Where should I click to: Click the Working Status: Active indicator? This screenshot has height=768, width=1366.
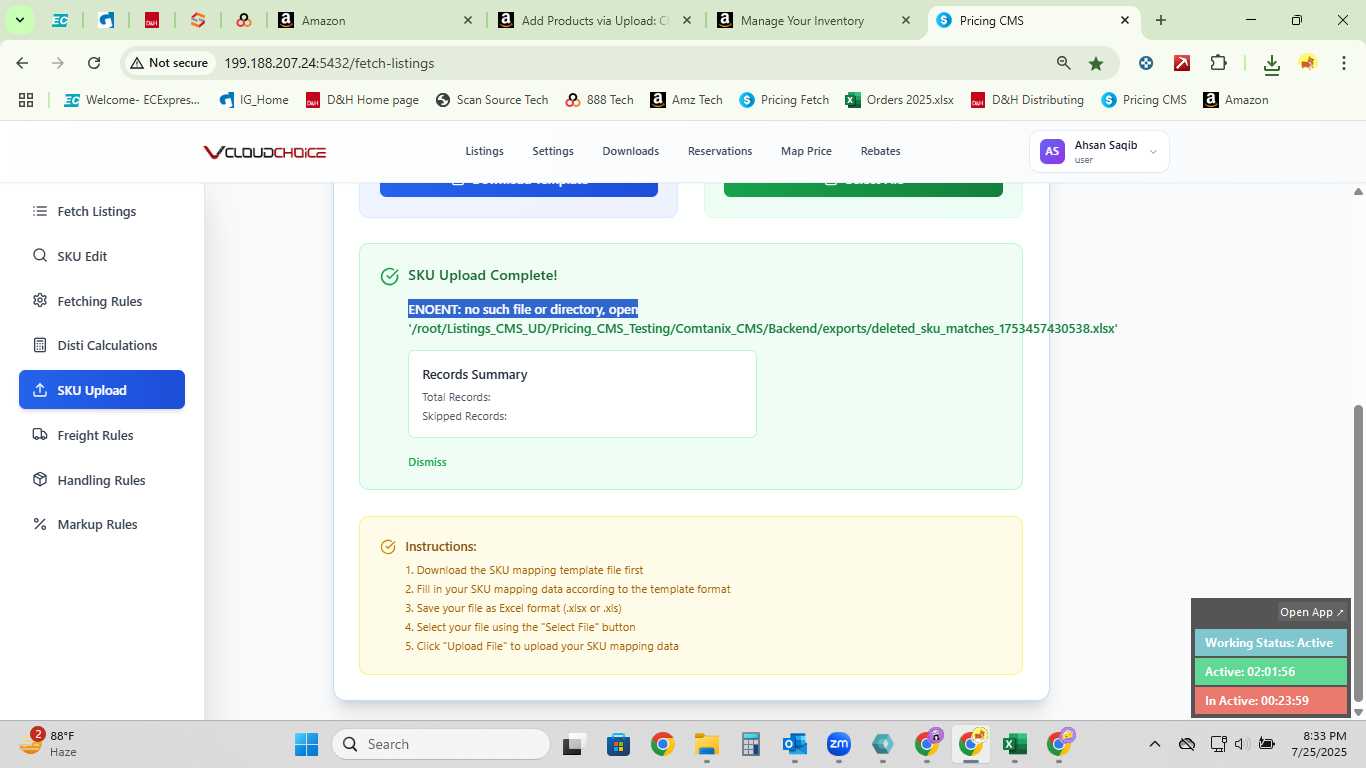click(1270, 643)
